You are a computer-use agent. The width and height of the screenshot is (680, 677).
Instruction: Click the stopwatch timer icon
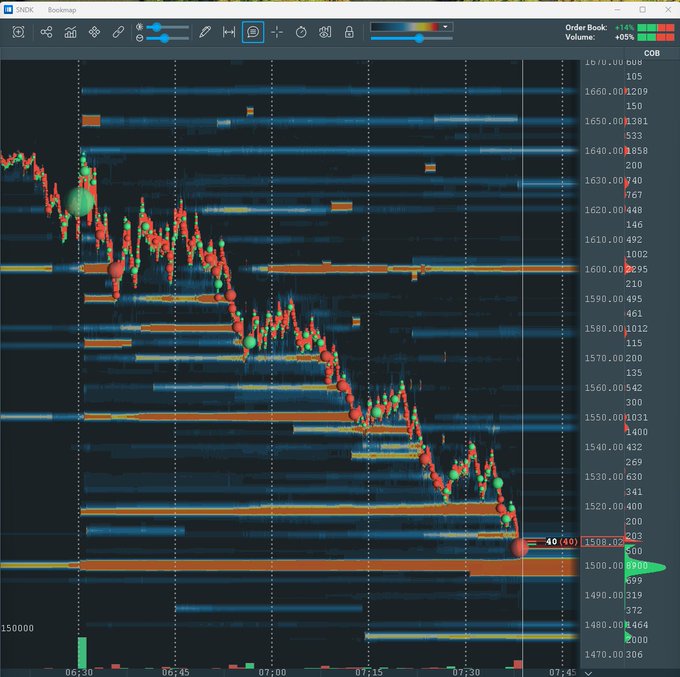point(301,32)
